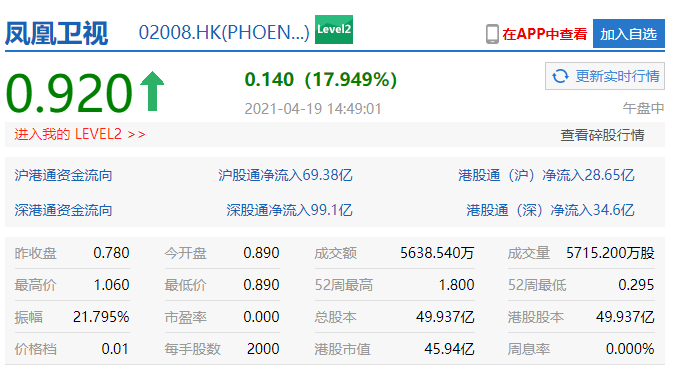Click the 成交额 value 5638.540万
The image size is (677, 380).
[437, 253]
